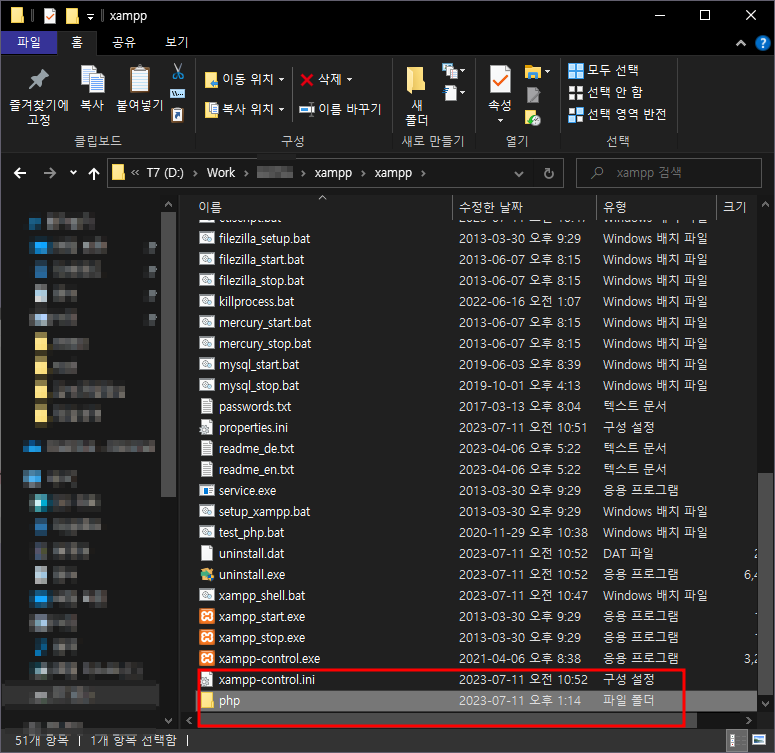Click the Quick Access Toolbar new folder icon

coord(72,16)
